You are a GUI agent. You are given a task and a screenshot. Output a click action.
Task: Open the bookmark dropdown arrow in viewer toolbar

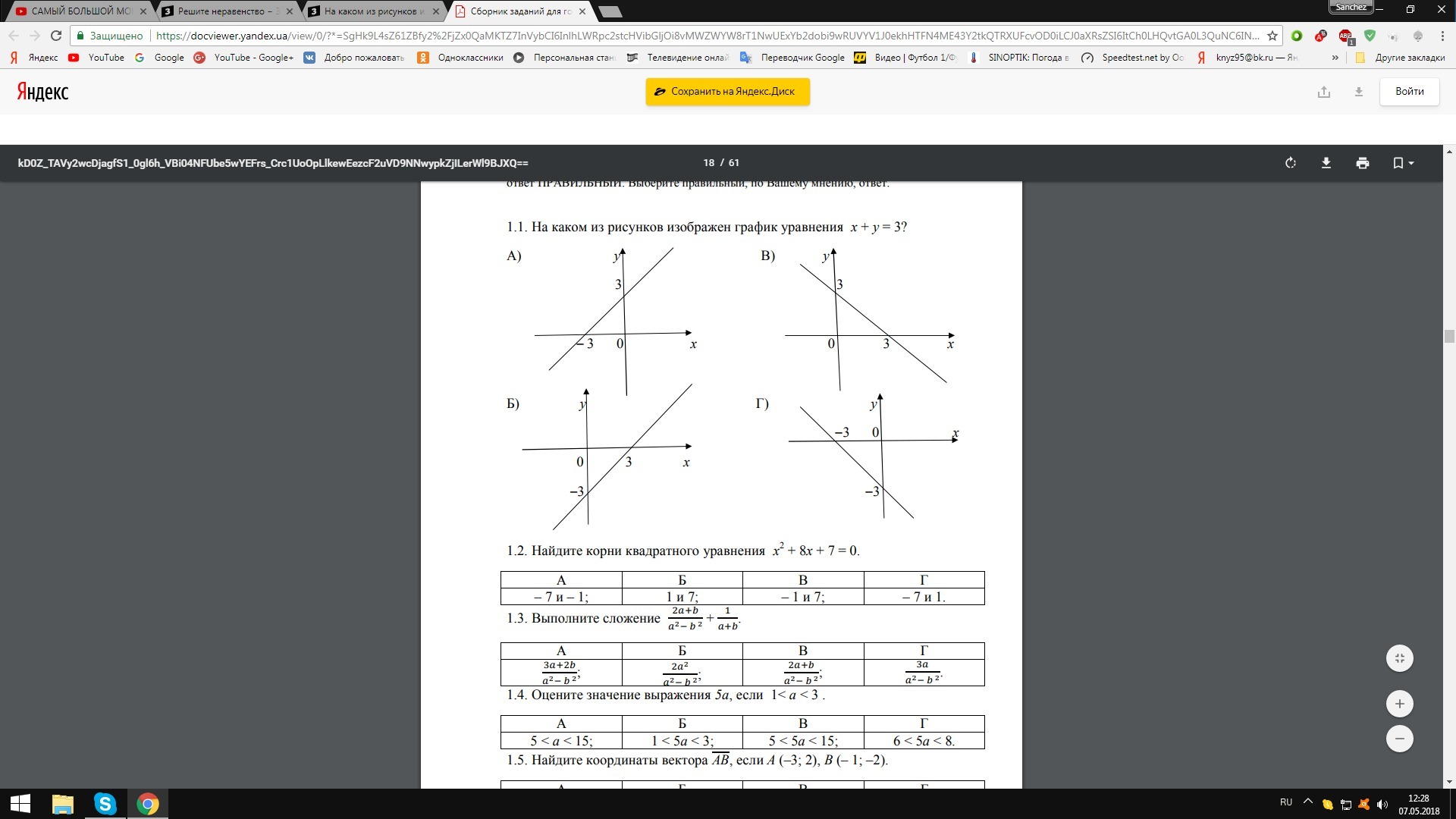(x=1411, y=163)
